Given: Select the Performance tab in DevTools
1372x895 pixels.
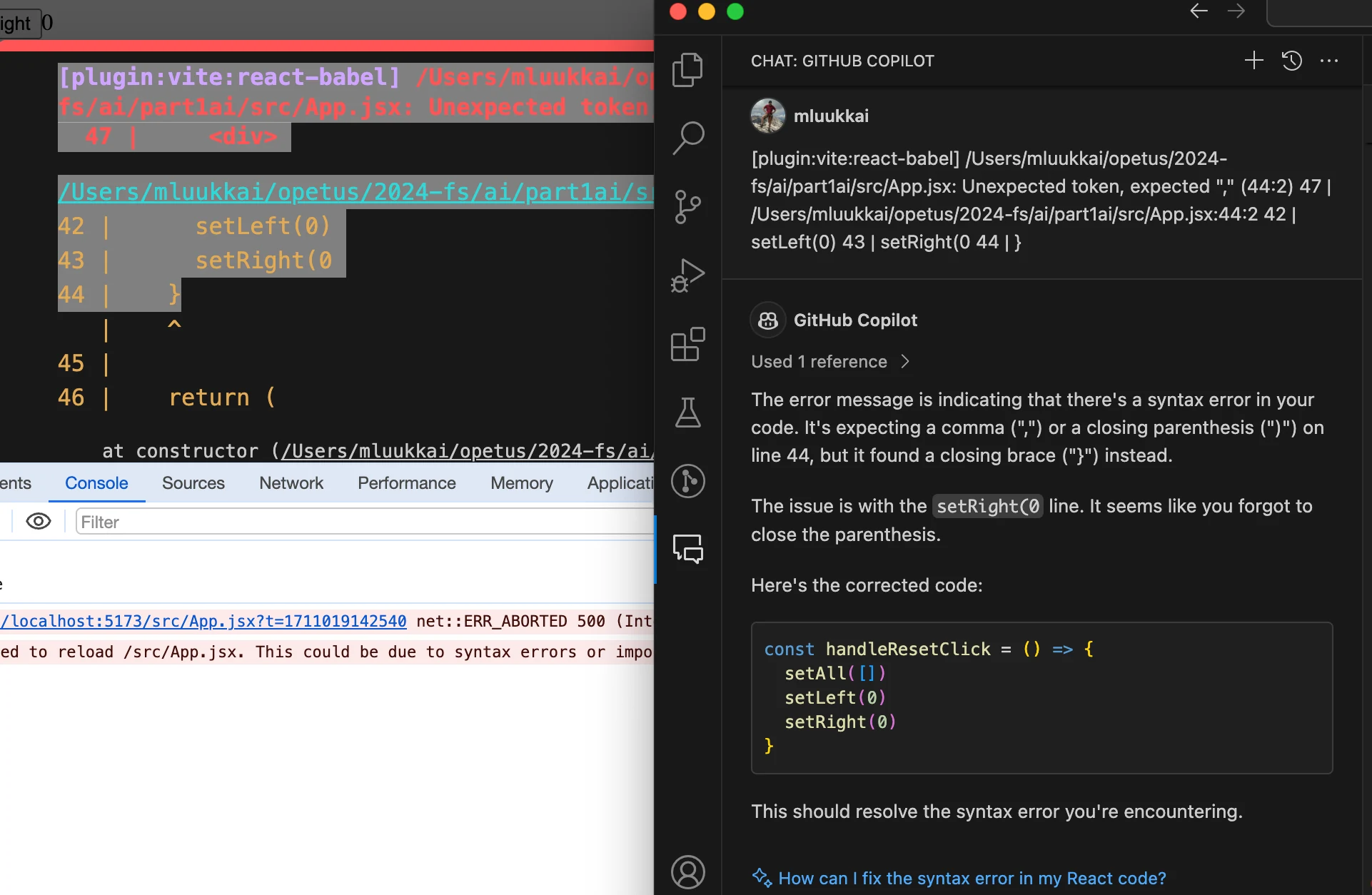Looking at the screenshot, I should (x=407, y=483).
